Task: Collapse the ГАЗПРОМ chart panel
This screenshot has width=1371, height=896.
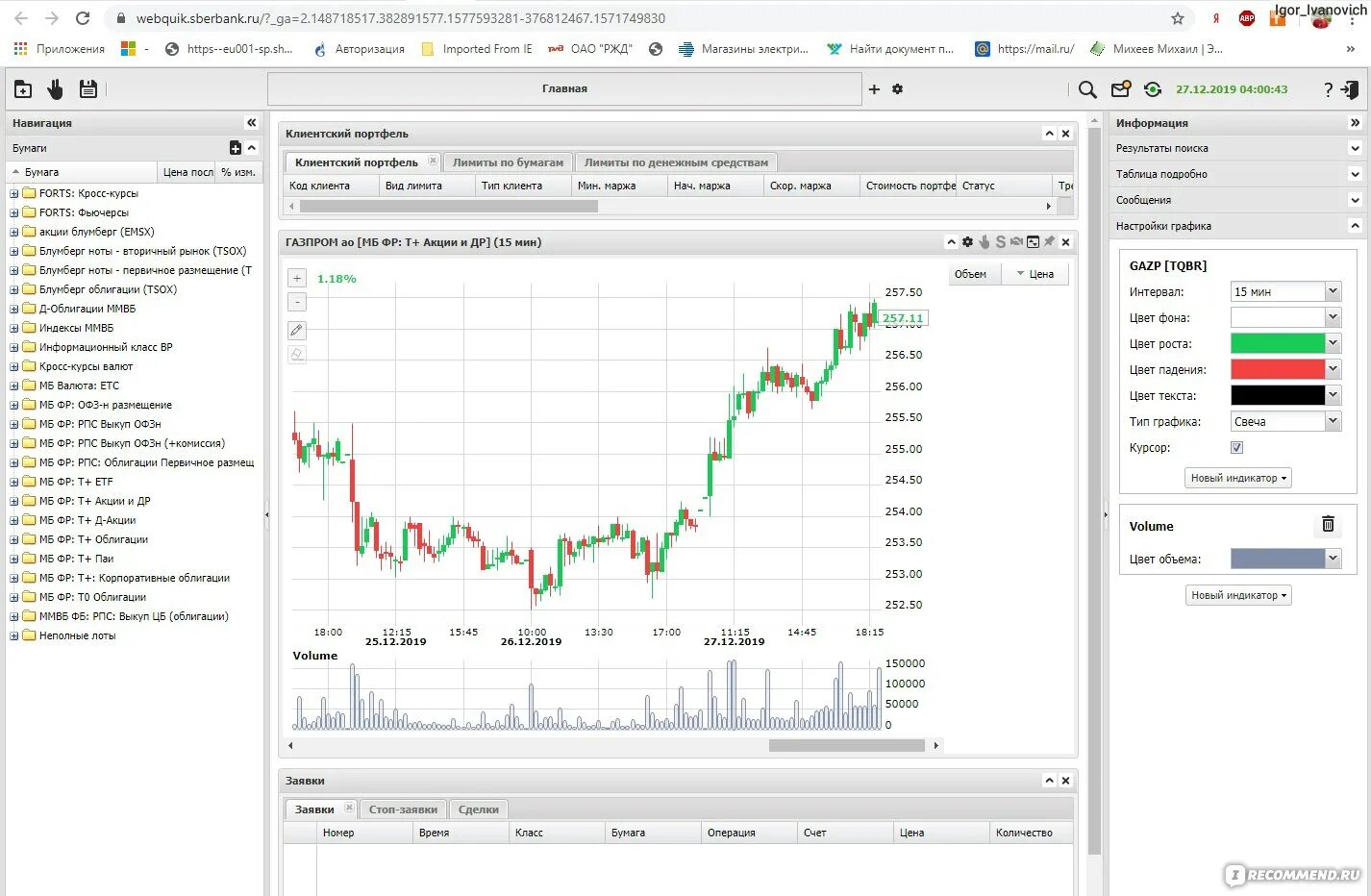Action: (x=951, y=242)
